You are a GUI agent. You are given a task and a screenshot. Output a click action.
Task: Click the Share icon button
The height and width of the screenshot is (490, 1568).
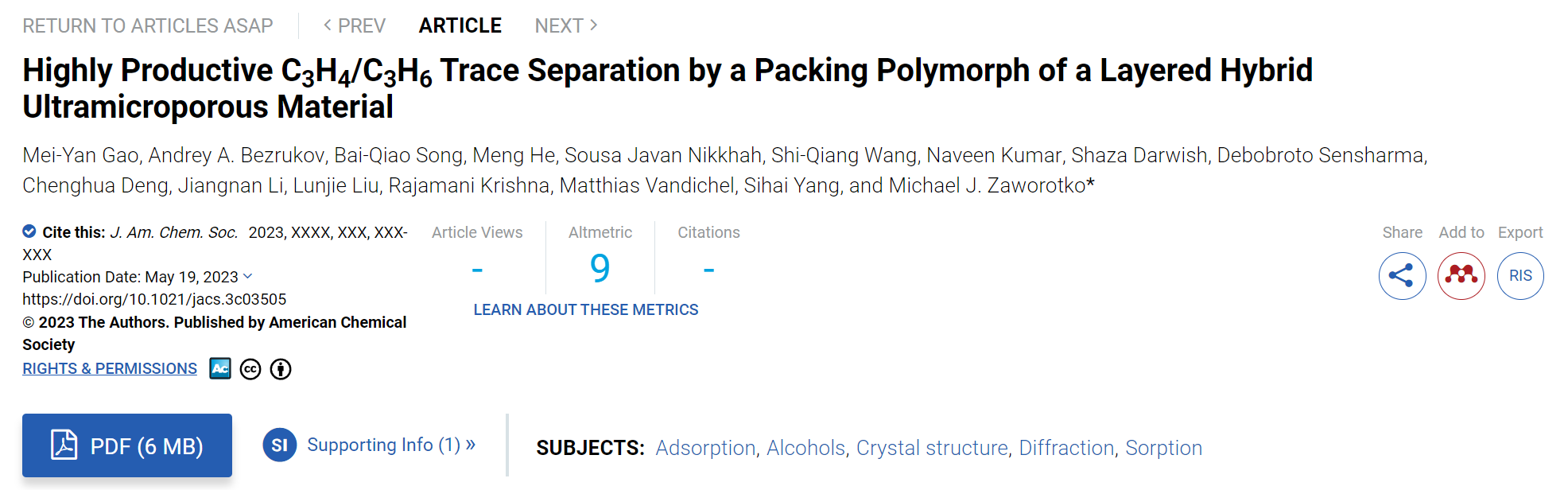click(x=1402, y=276)
